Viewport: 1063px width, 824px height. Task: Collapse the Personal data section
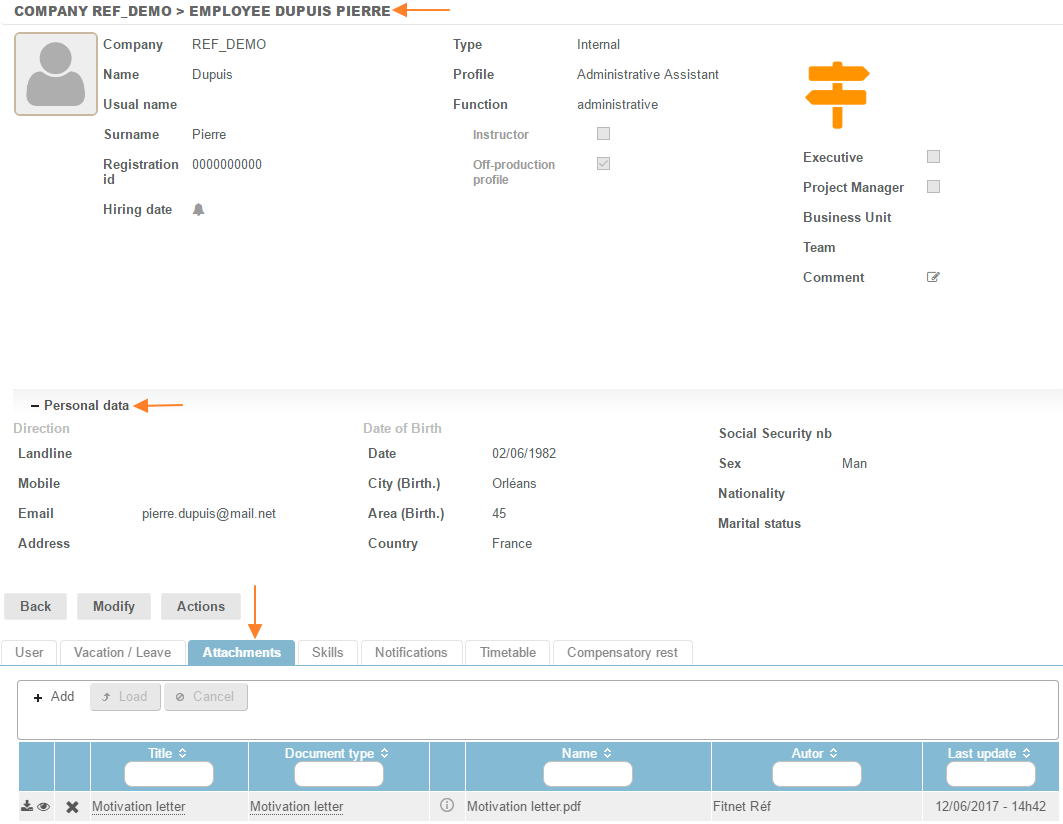coord(35,406)
